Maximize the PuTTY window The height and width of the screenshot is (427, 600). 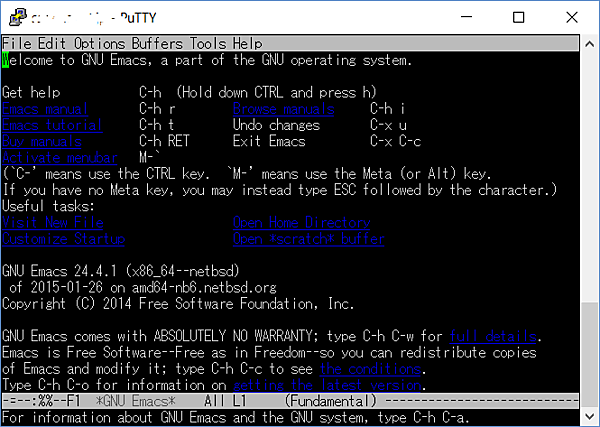point(518,17)
